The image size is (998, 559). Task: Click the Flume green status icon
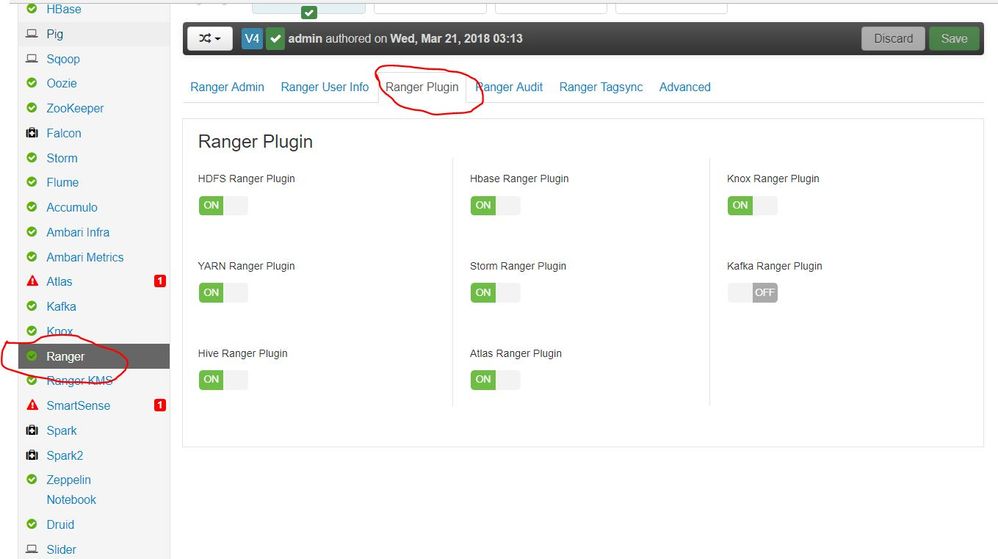[x=32, y=182]
